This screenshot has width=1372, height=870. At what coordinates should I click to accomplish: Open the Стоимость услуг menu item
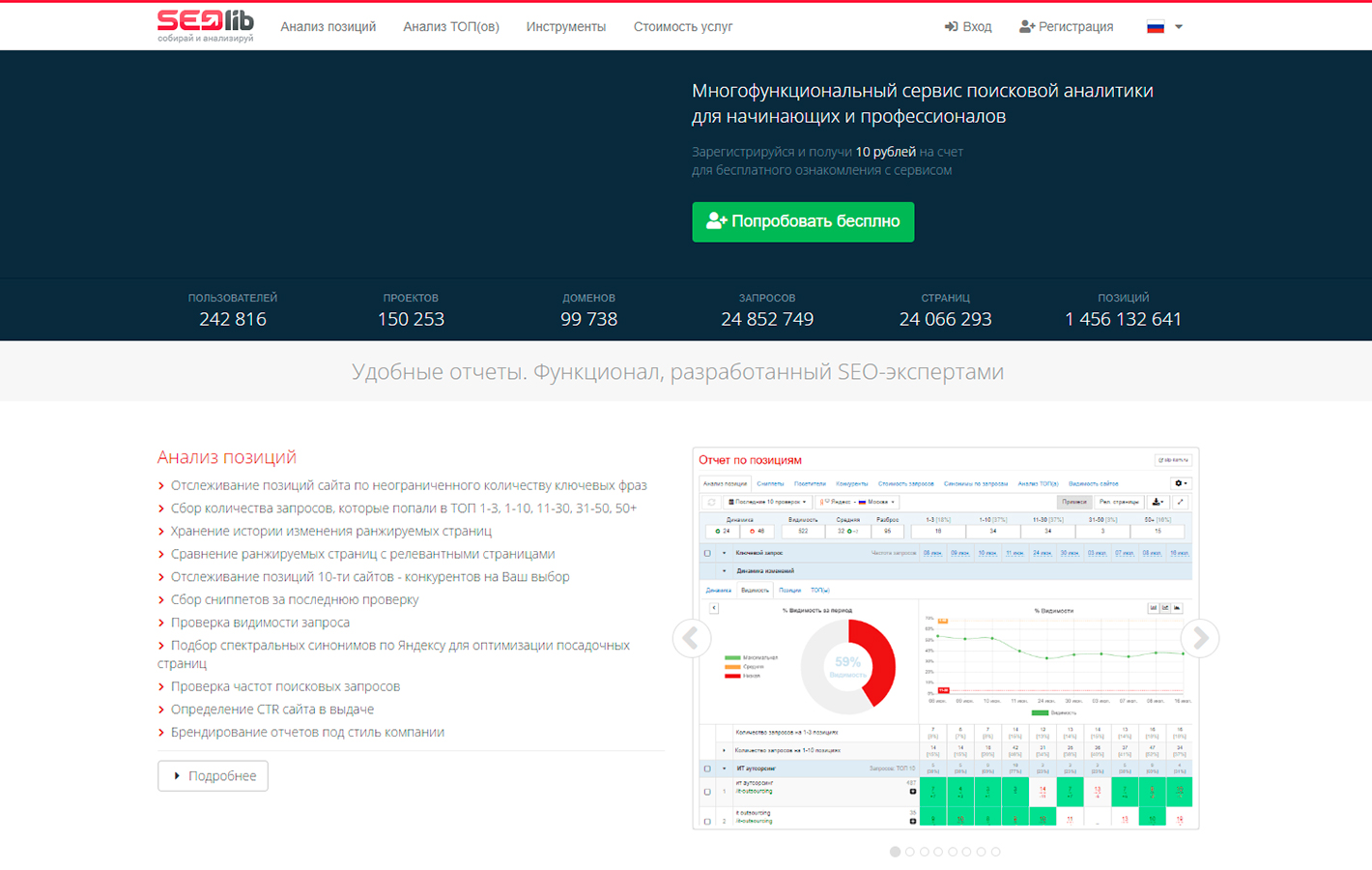pos(683,27)
